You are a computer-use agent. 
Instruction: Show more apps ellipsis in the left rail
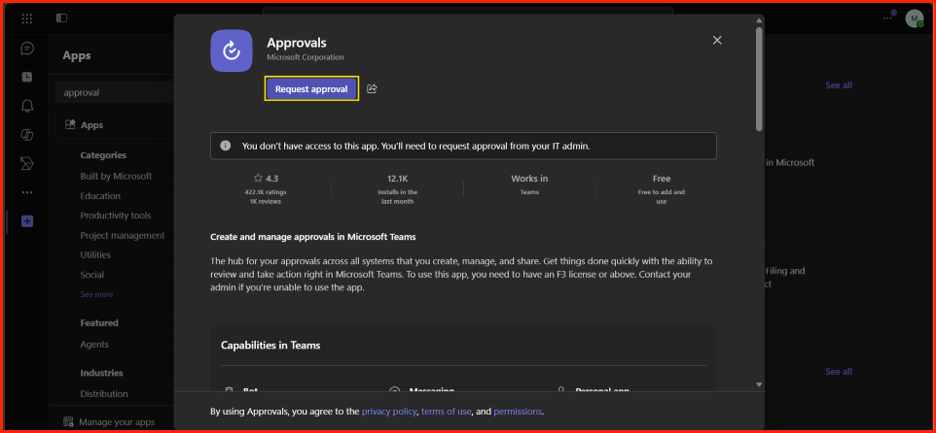coord(27,192)
